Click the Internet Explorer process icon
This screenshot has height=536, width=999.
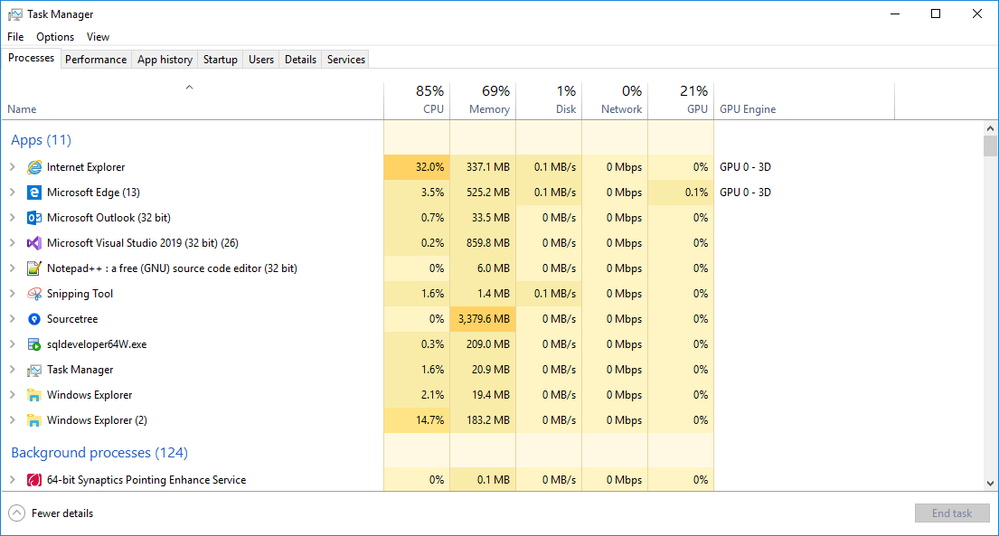pos(34,167)
